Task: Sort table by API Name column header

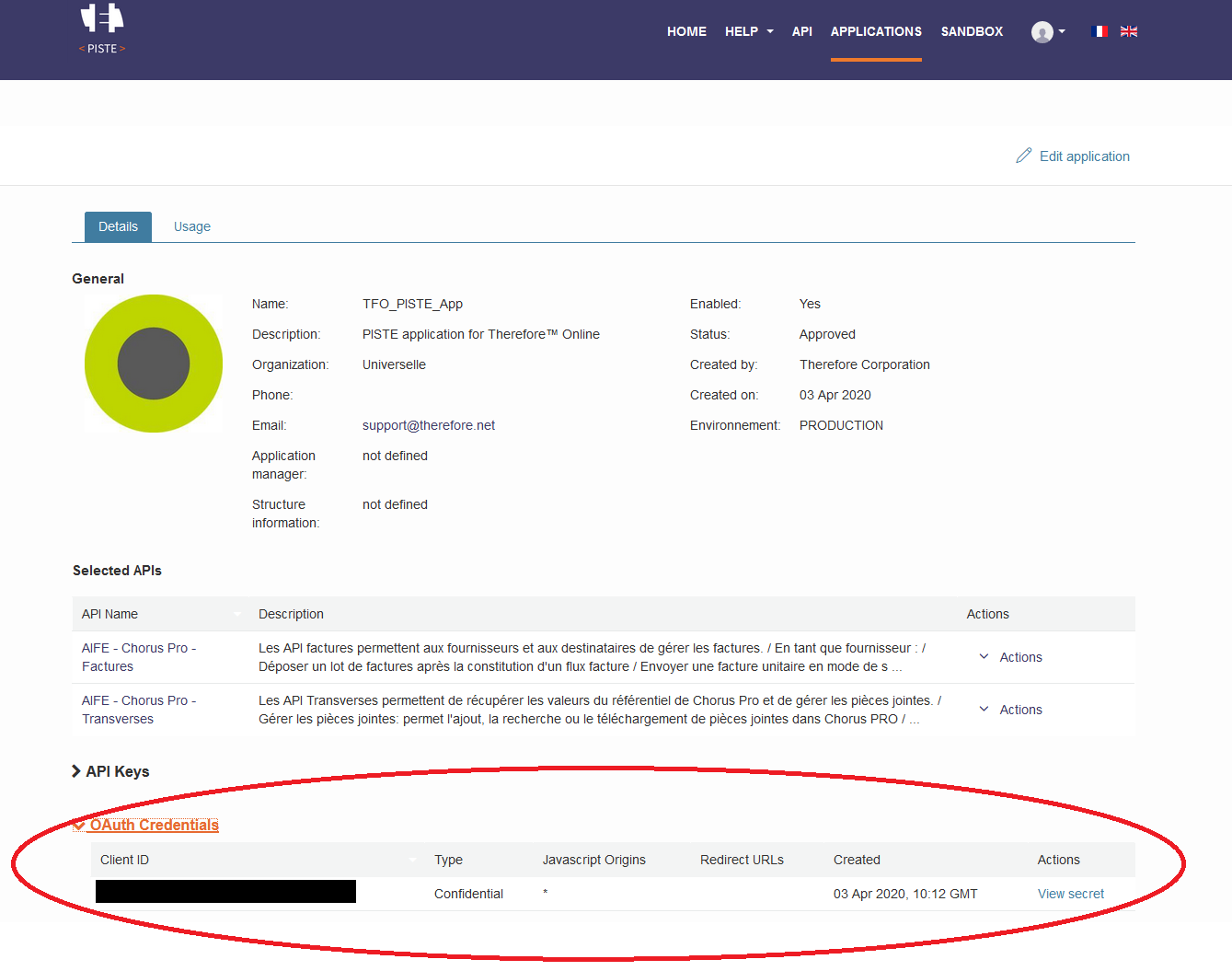Action: (109, 614)
